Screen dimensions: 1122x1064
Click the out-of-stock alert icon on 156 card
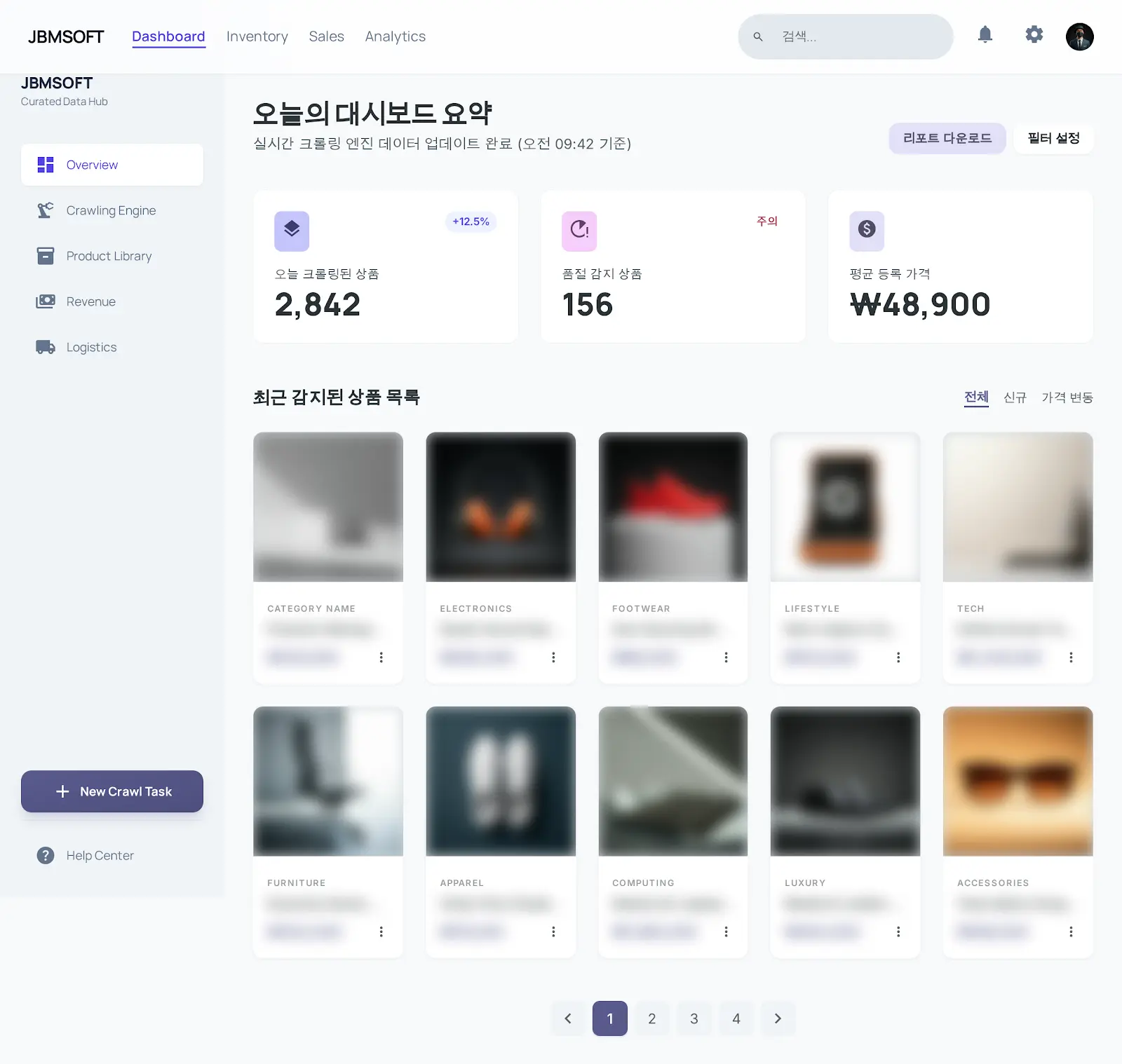point(579,231)
